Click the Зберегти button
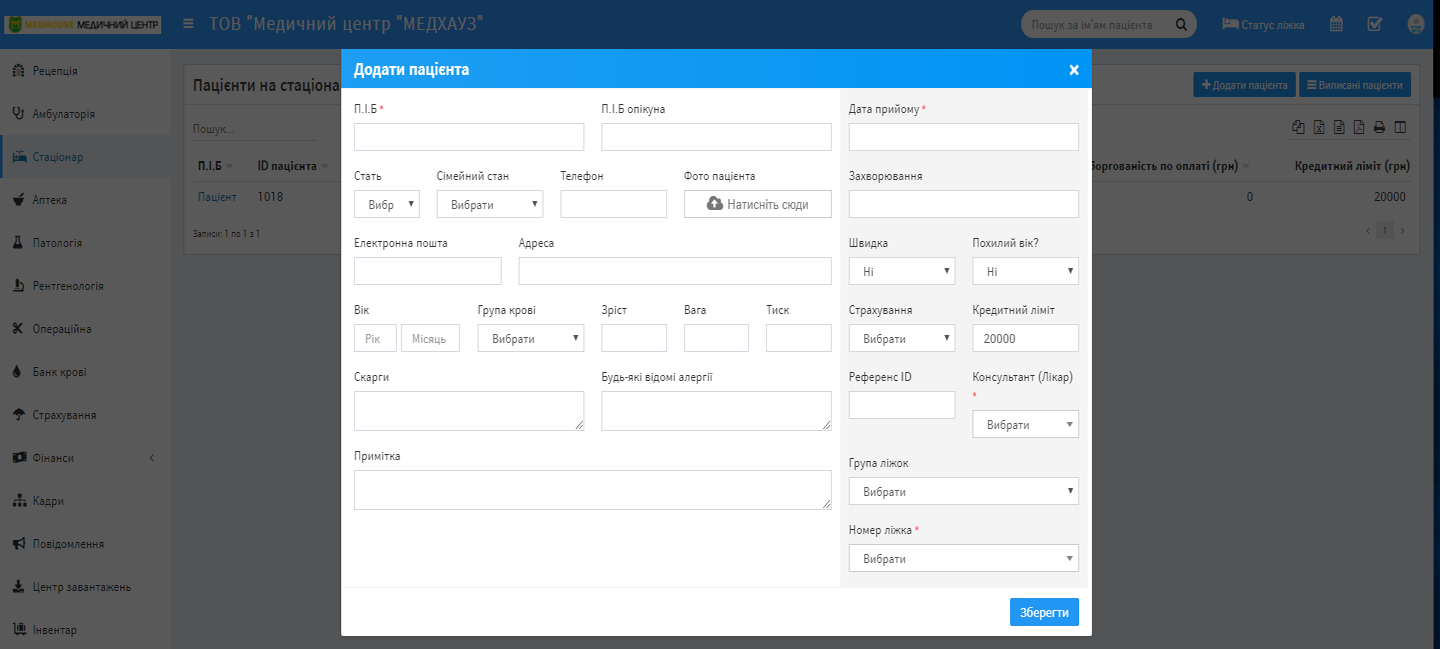The width and height of the screenshot is (1440, 649). (1044, 612)
